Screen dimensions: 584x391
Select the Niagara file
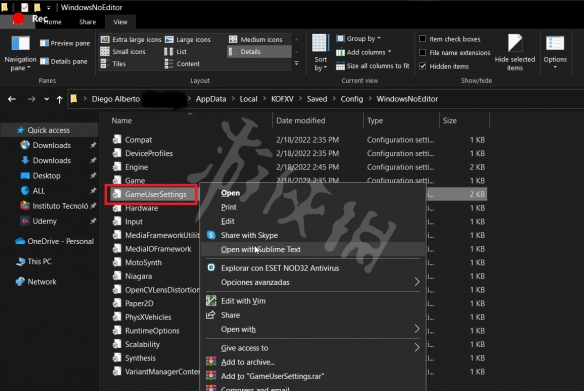(139, 276)
